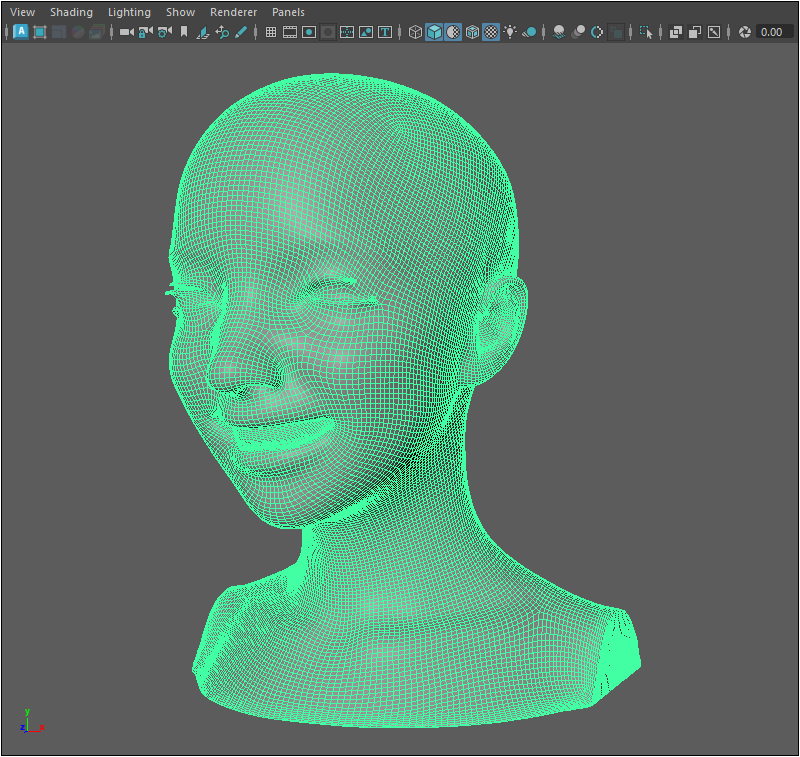Toggle the Film Gate display
The image size is (800, 757).
(x=290, y=32)
